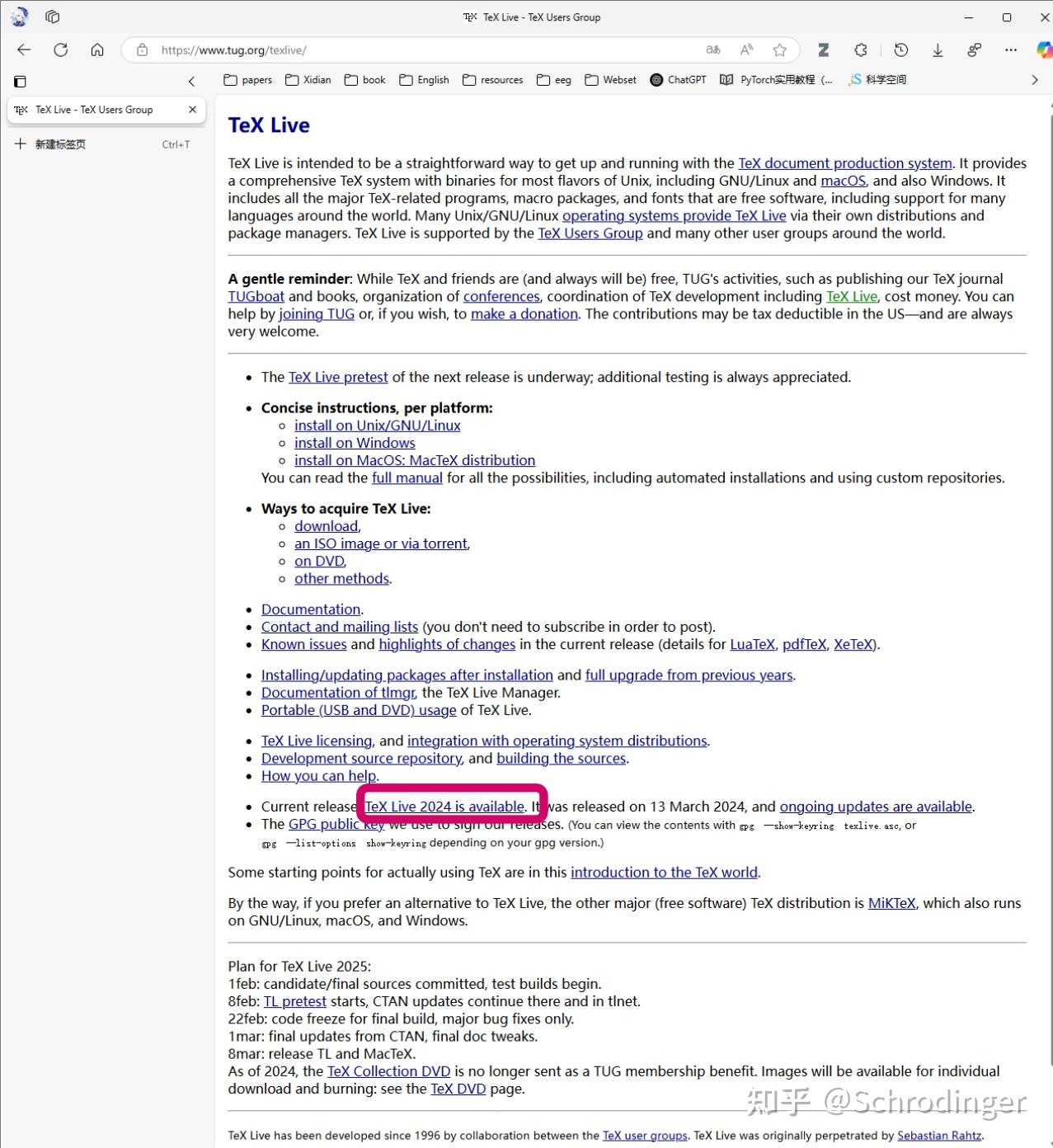Image resolution: width=1053 pixels, height=1148 pixels.
Task: Collapse the vertical tabs sidebar chevron
Action: pos(191,81)
